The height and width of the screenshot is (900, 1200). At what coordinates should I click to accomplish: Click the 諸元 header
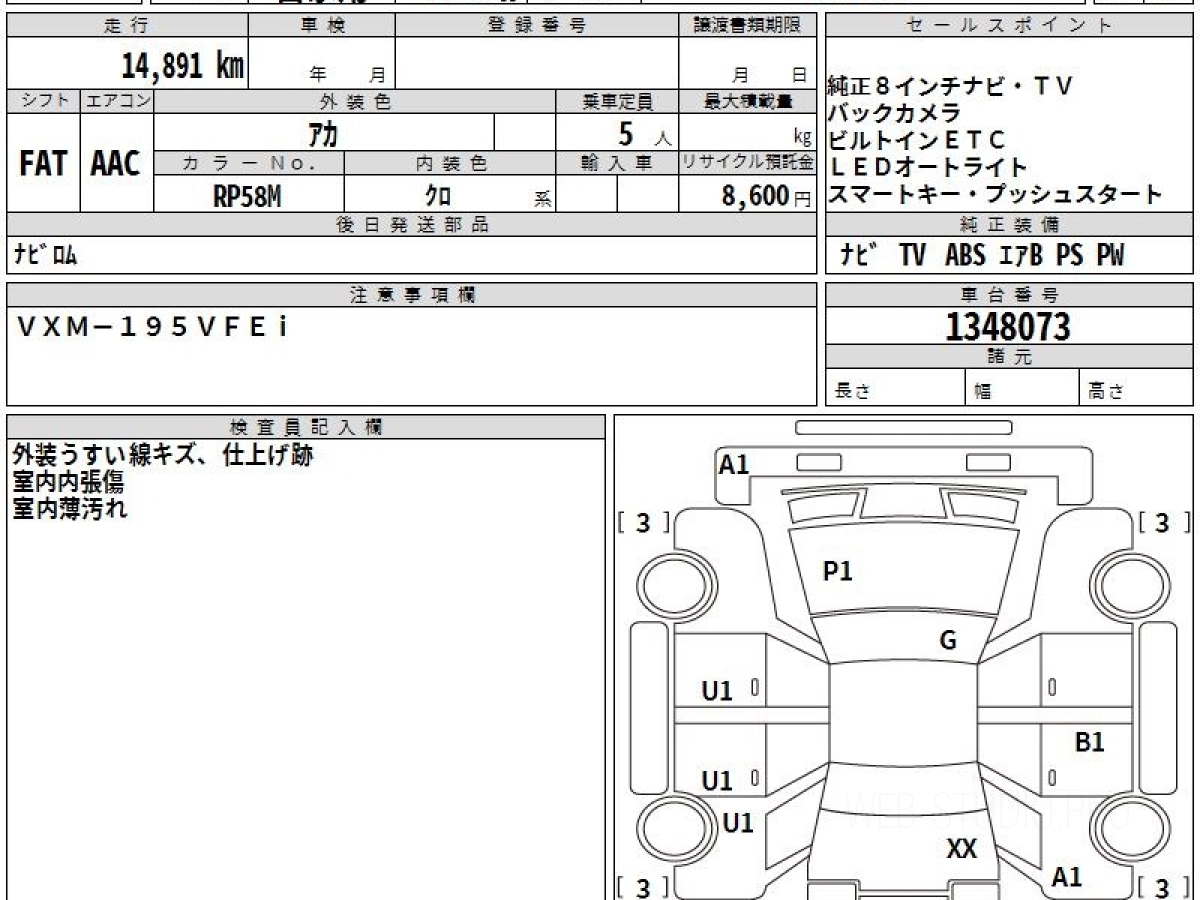pos(1009,357)
